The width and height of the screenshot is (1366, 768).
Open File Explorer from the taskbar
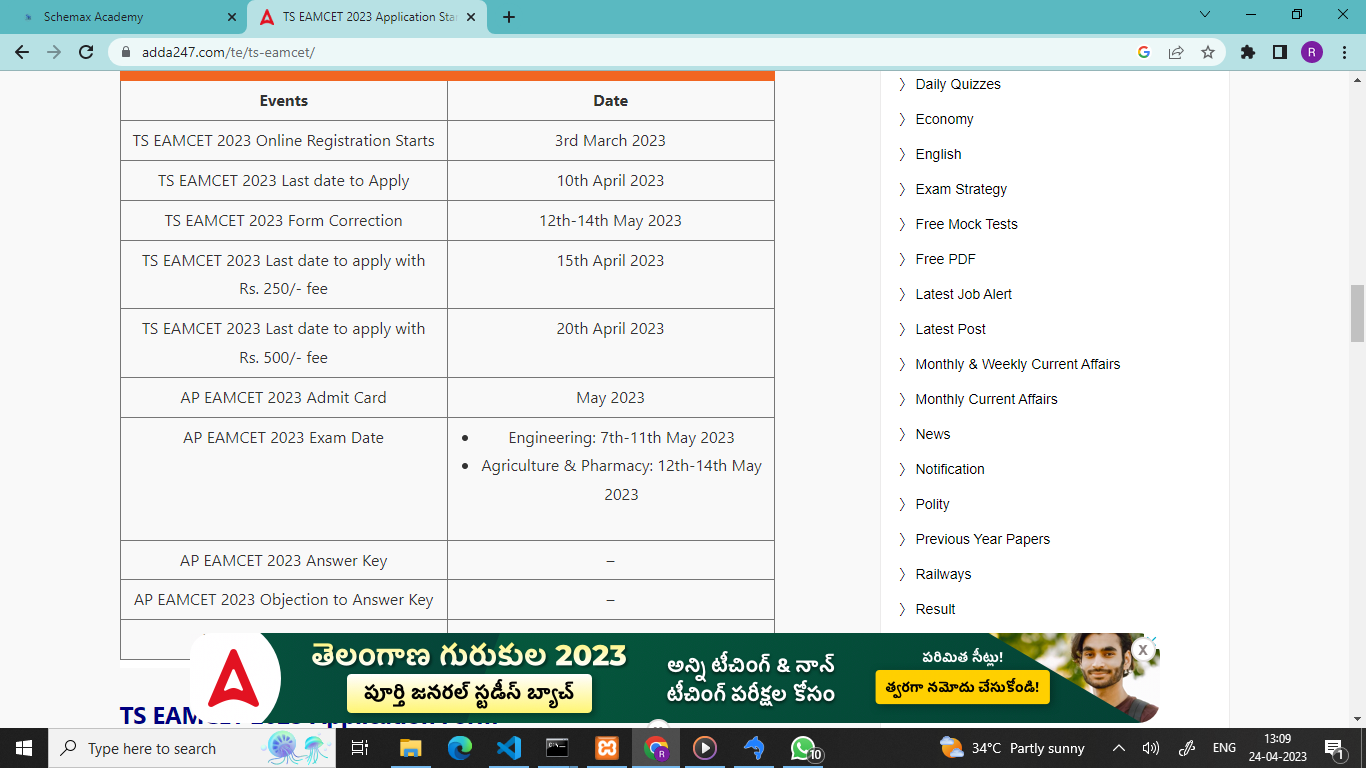(410, 748)
